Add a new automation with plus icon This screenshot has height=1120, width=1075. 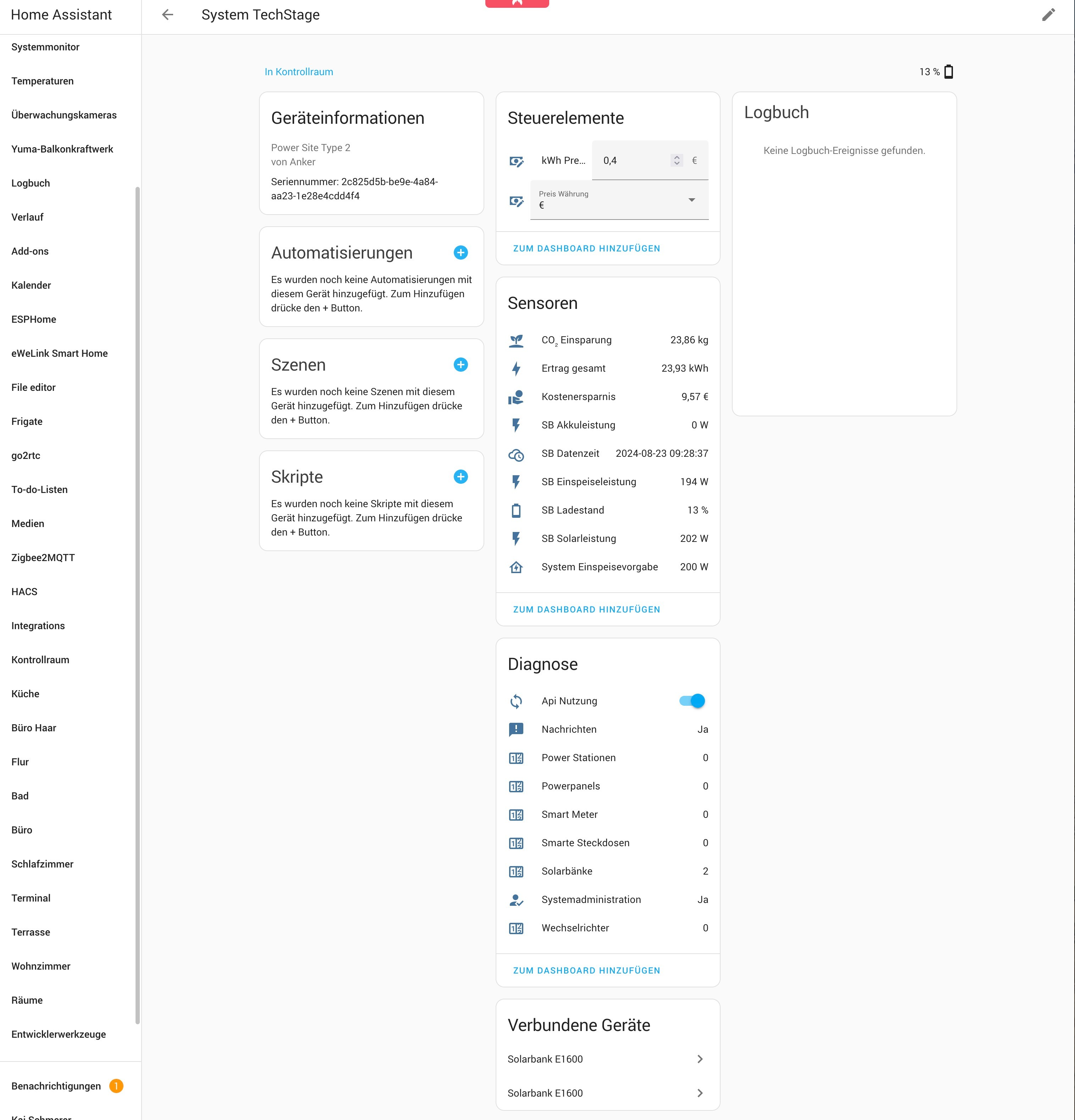coord(461,253)
